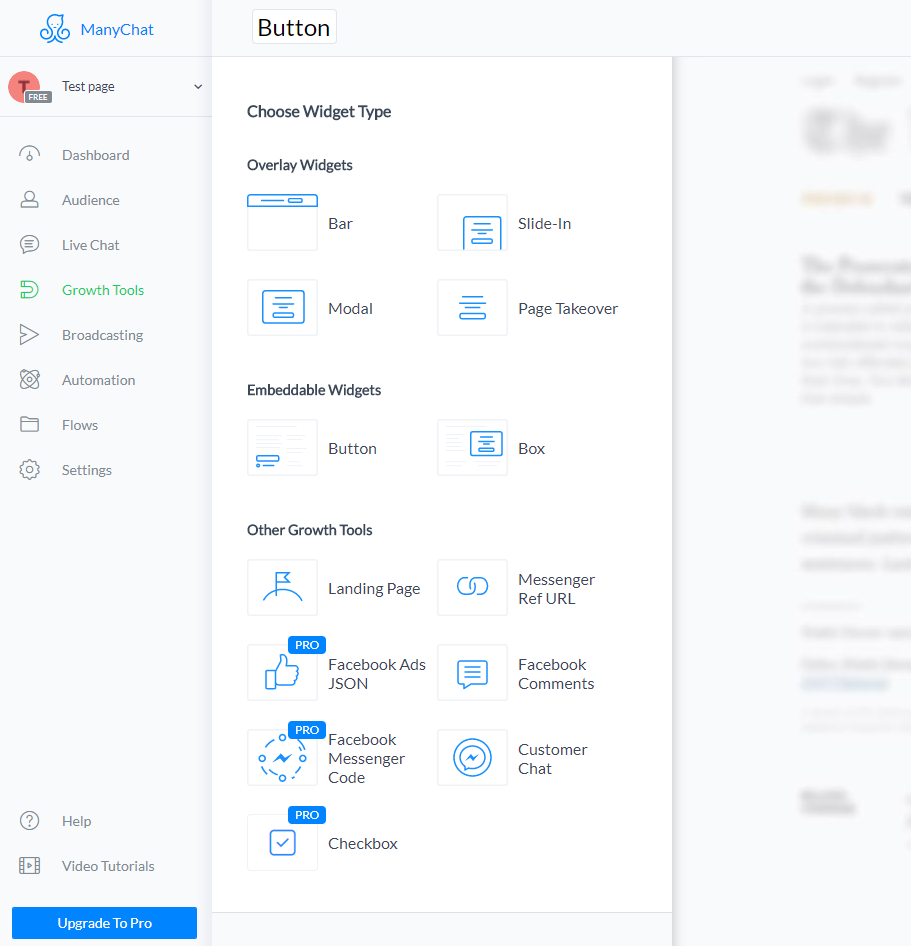911x946 pixels.
Task: Select the Box embeddable widget icon
Action: pyautogui.click(x=472, y=448)
